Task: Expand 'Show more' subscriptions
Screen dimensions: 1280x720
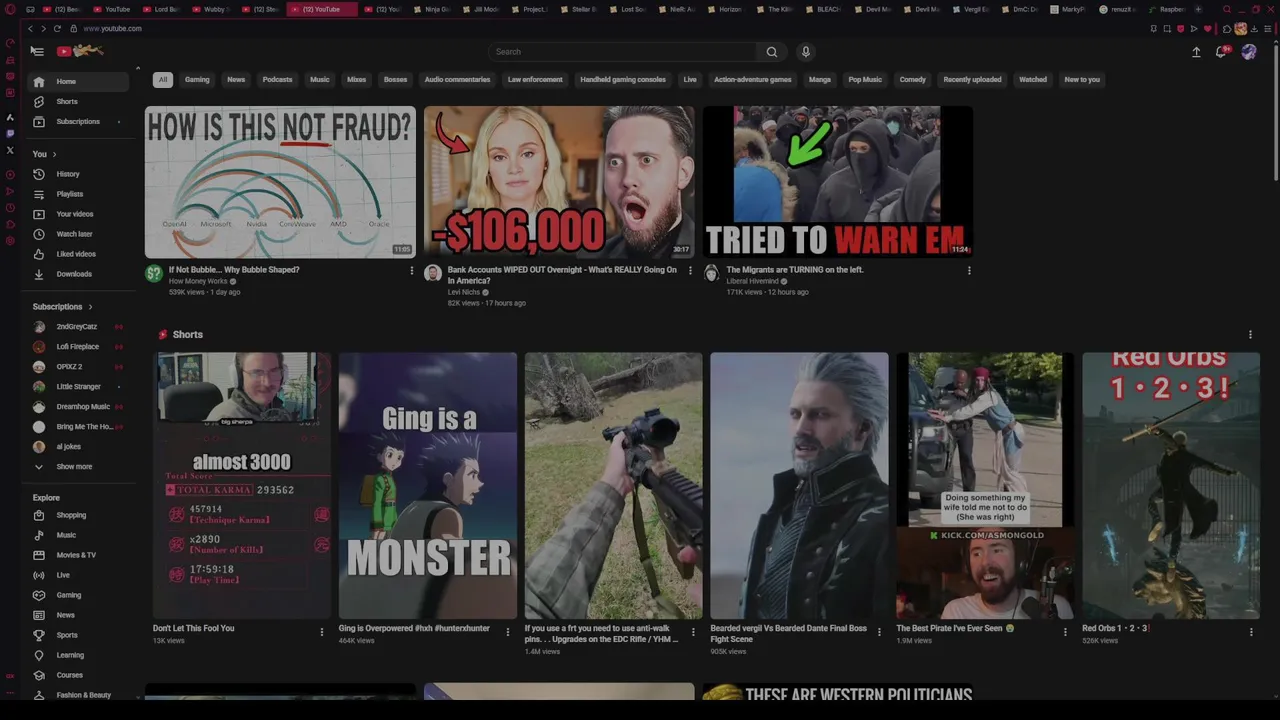Action: click(x=80, y=466)
